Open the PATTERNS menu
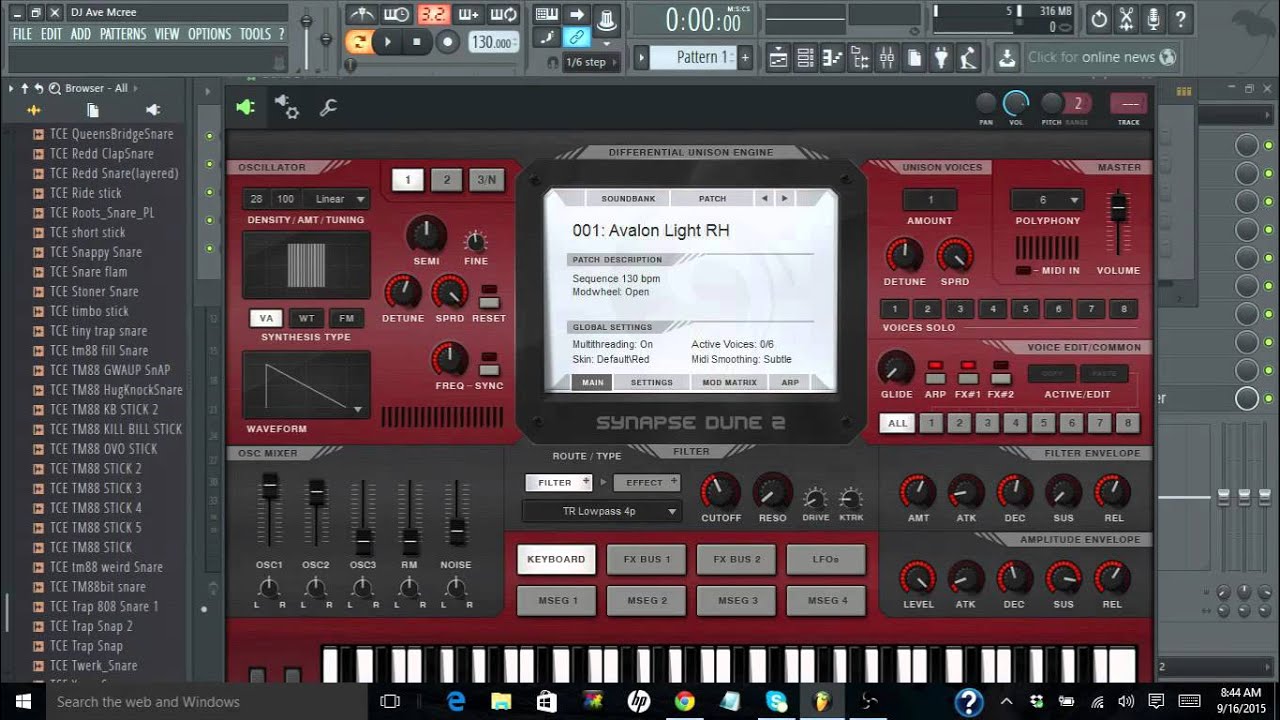The height and width of the screenshot is (720, 1280). (x=123, y=34)
